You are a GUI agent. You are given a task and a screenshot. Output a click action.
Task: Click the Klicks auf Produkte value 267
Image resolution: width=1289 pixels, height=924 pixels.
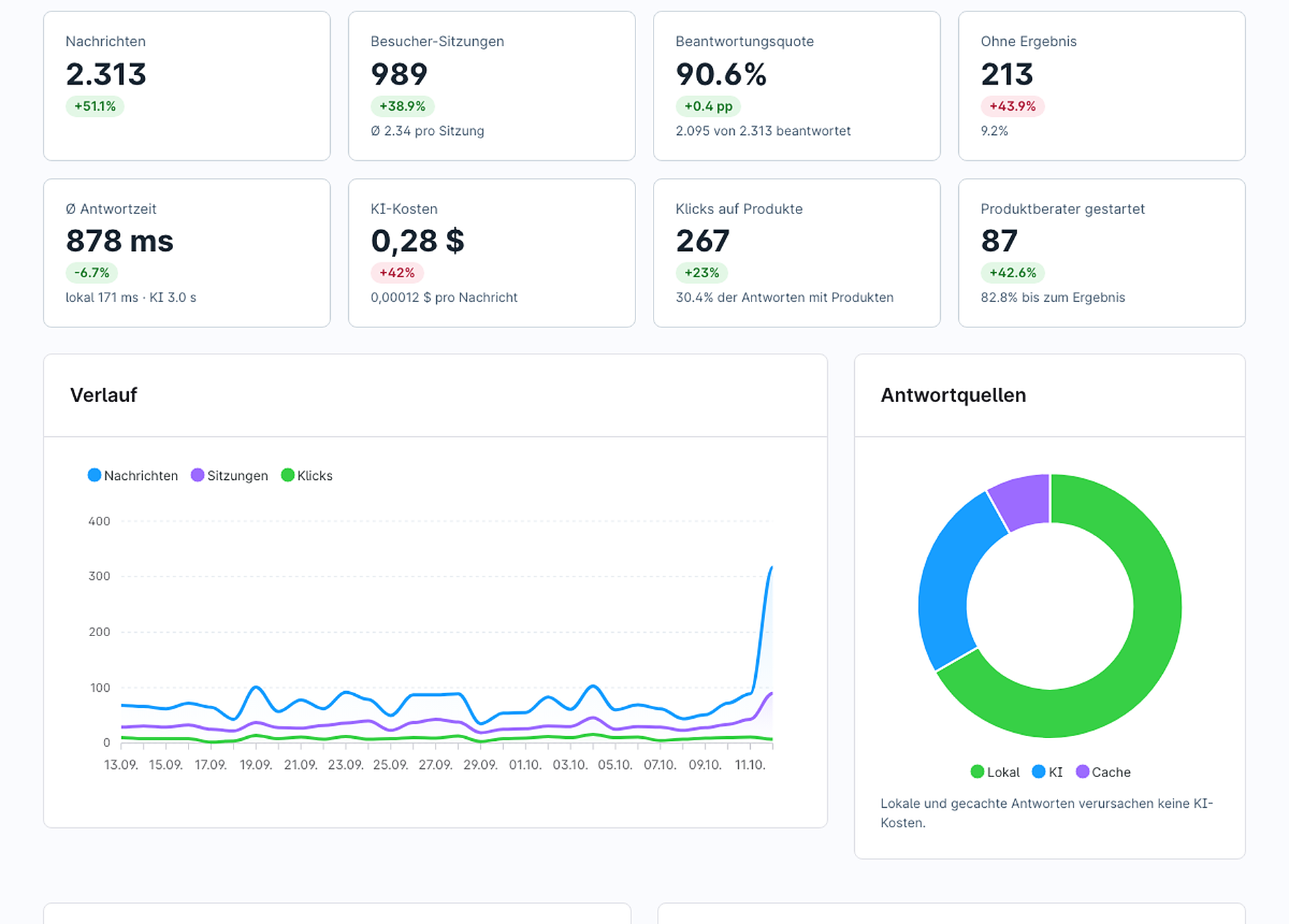pyautogui.click(x=703, y=241)
